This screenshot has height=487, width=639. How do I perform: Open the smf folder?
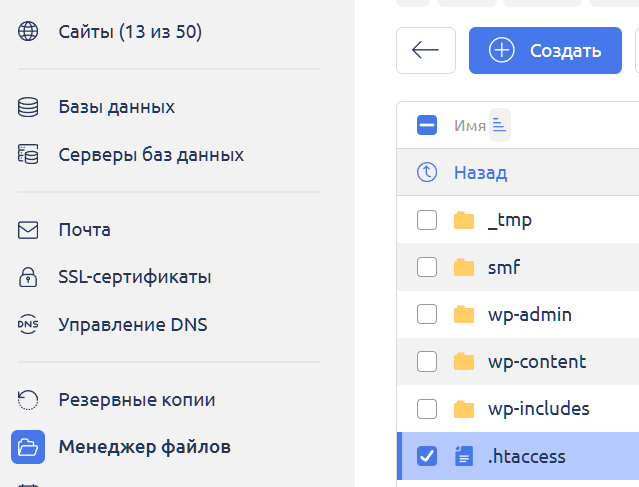[x=504, y=267]
